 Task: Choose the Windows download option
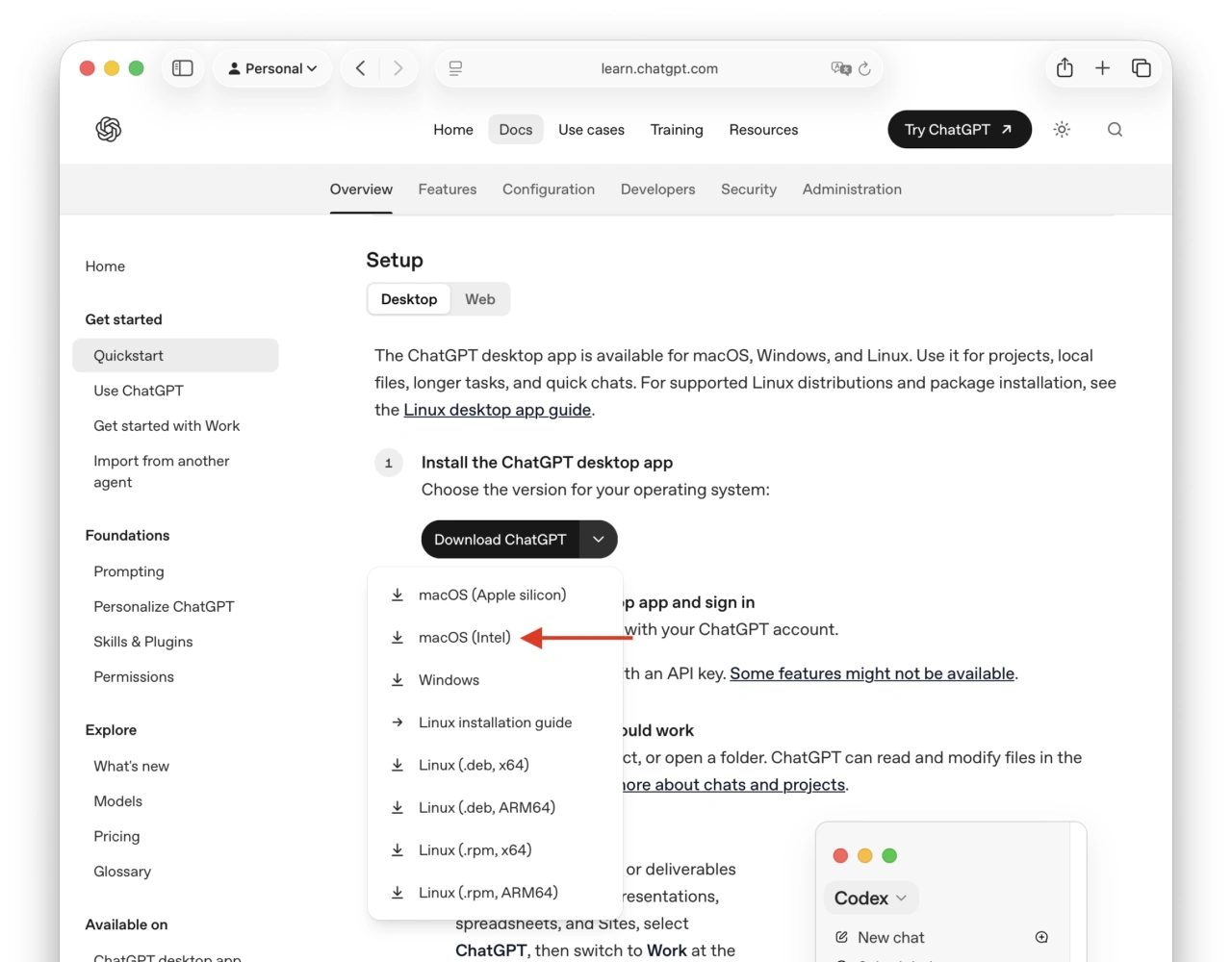click(496, 680)
